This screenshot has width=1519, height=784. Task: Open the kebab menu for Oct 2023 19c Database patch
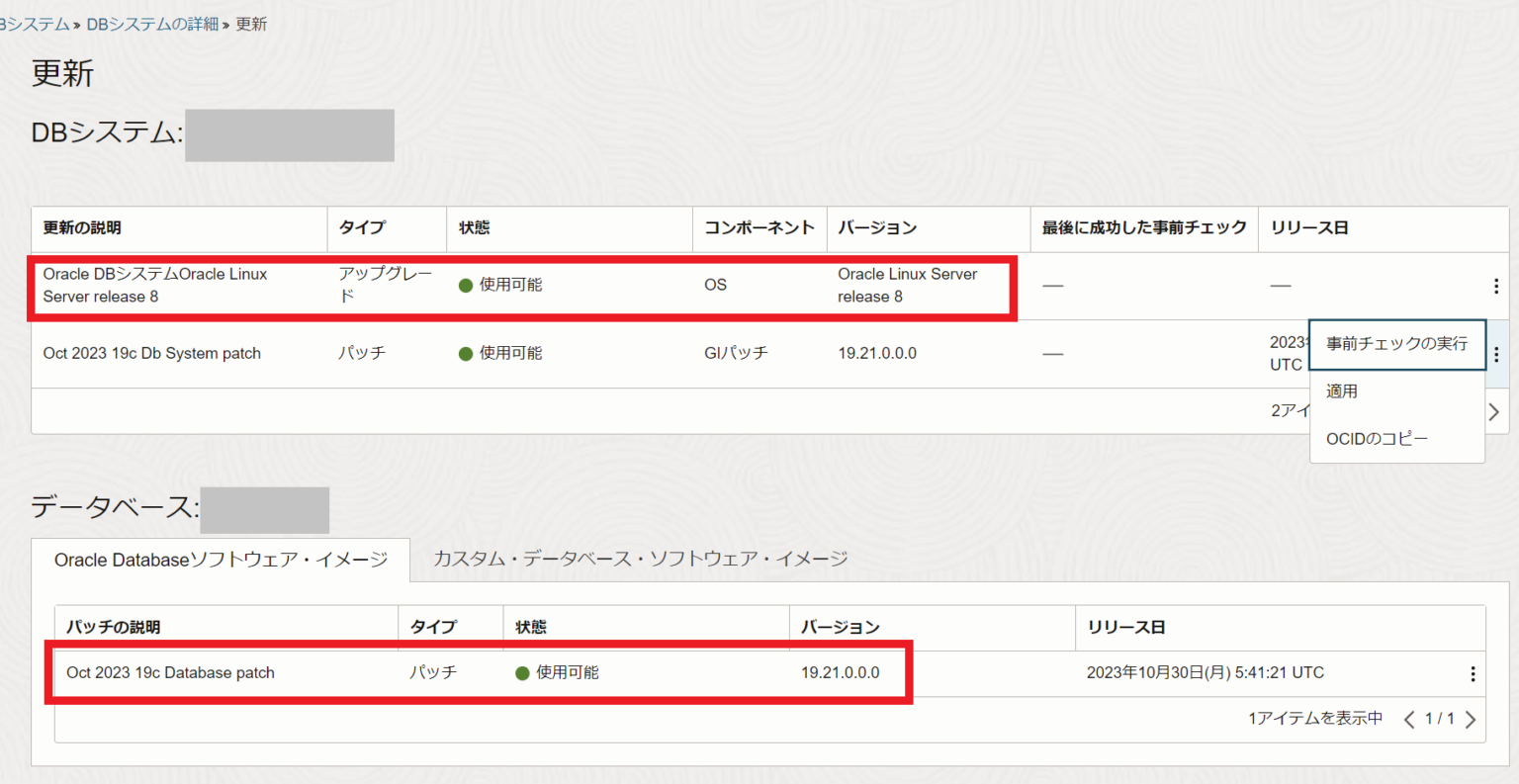tap(1473, 672)
